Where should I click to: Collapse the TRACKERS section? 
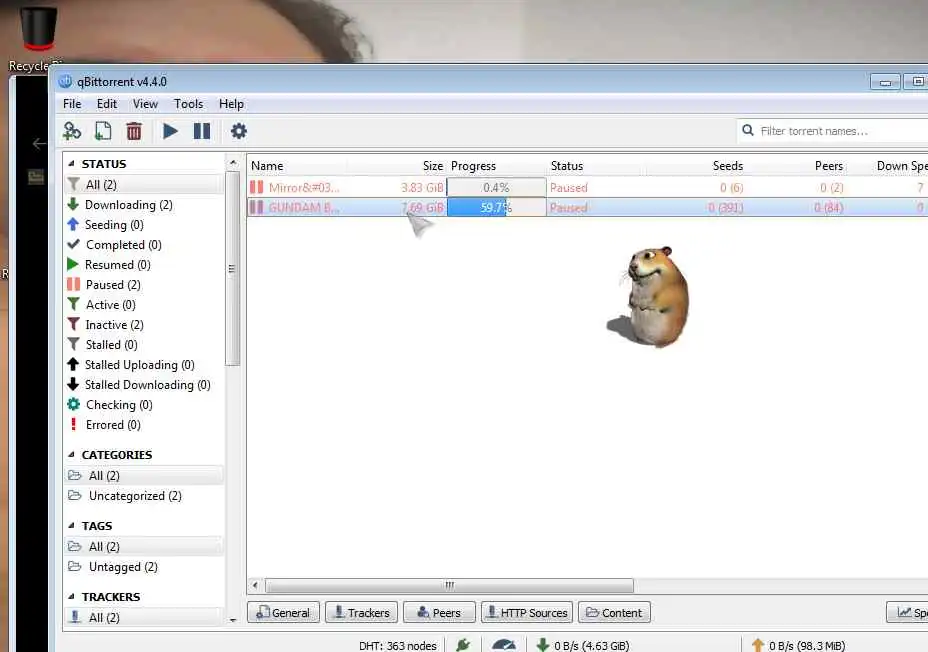[71, 597]
